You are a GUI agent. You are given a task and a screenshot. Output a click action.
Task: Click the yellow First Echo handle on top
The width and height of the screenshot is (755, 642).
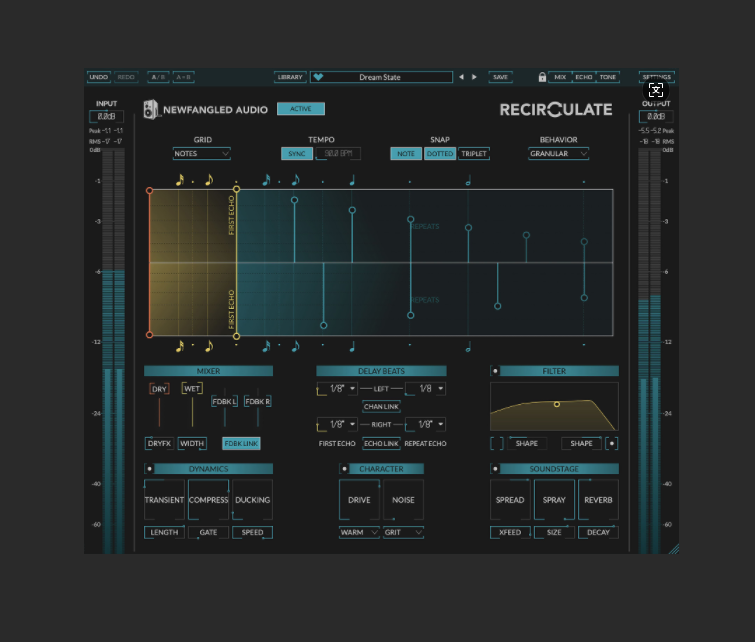[x=236, y=190]
